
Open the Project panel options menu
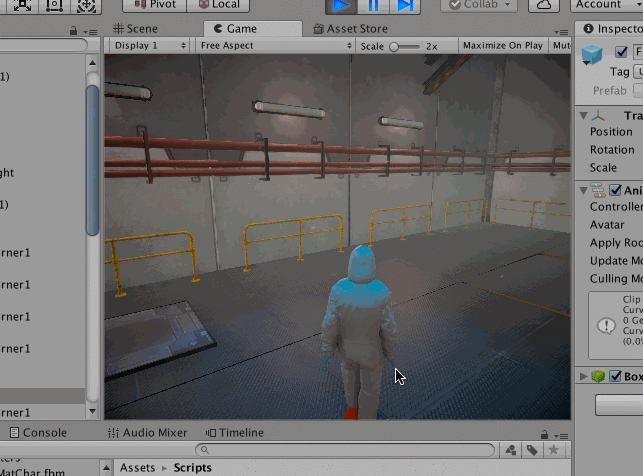(561, 436)
